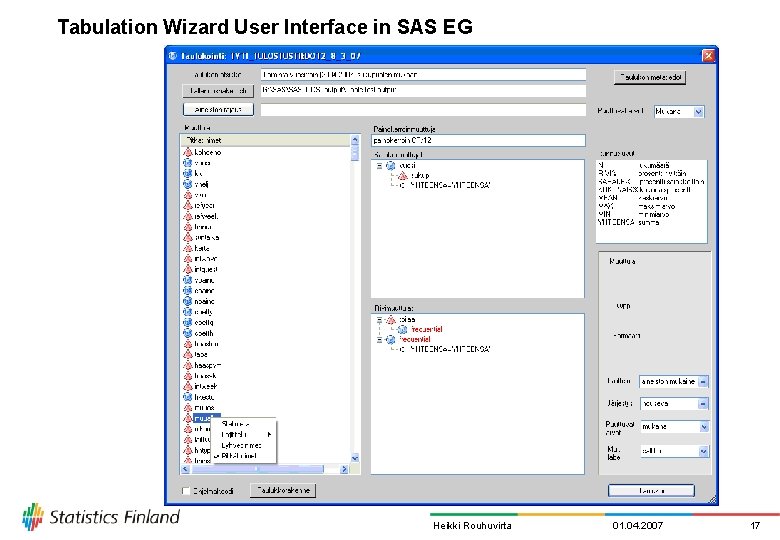Click the variable list's scroll-up arrow
Viewport: 780px width, 540px height.
[355, 140]
